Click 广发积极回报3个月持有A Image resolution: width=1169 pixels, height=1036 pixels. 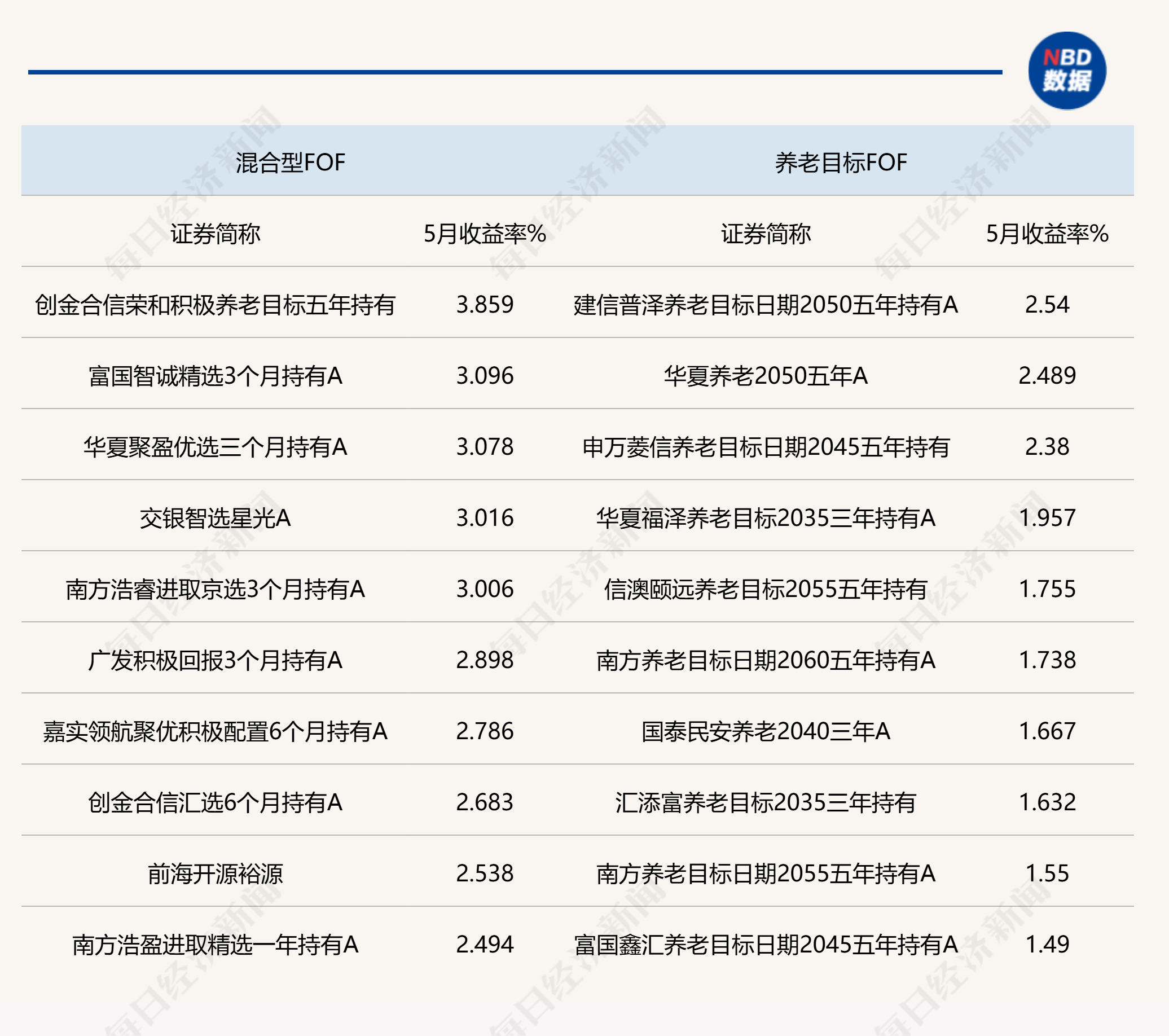pos(215,660)
